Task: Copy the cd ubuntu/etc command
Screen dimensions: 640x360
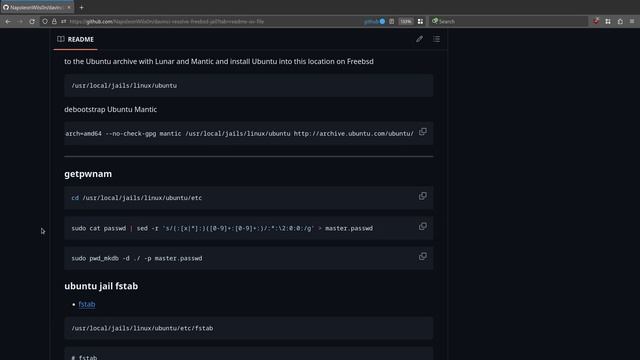Action: pyautogui.click(x=423, y=196)
